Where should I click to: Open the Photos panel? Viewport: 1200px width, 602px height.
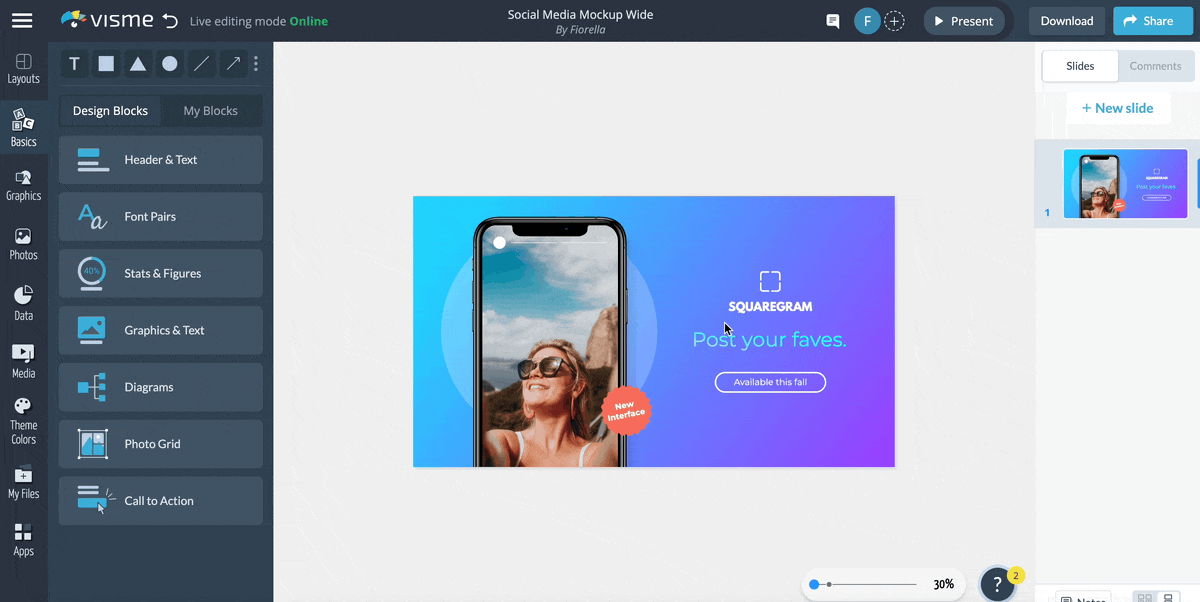(23, 243)
